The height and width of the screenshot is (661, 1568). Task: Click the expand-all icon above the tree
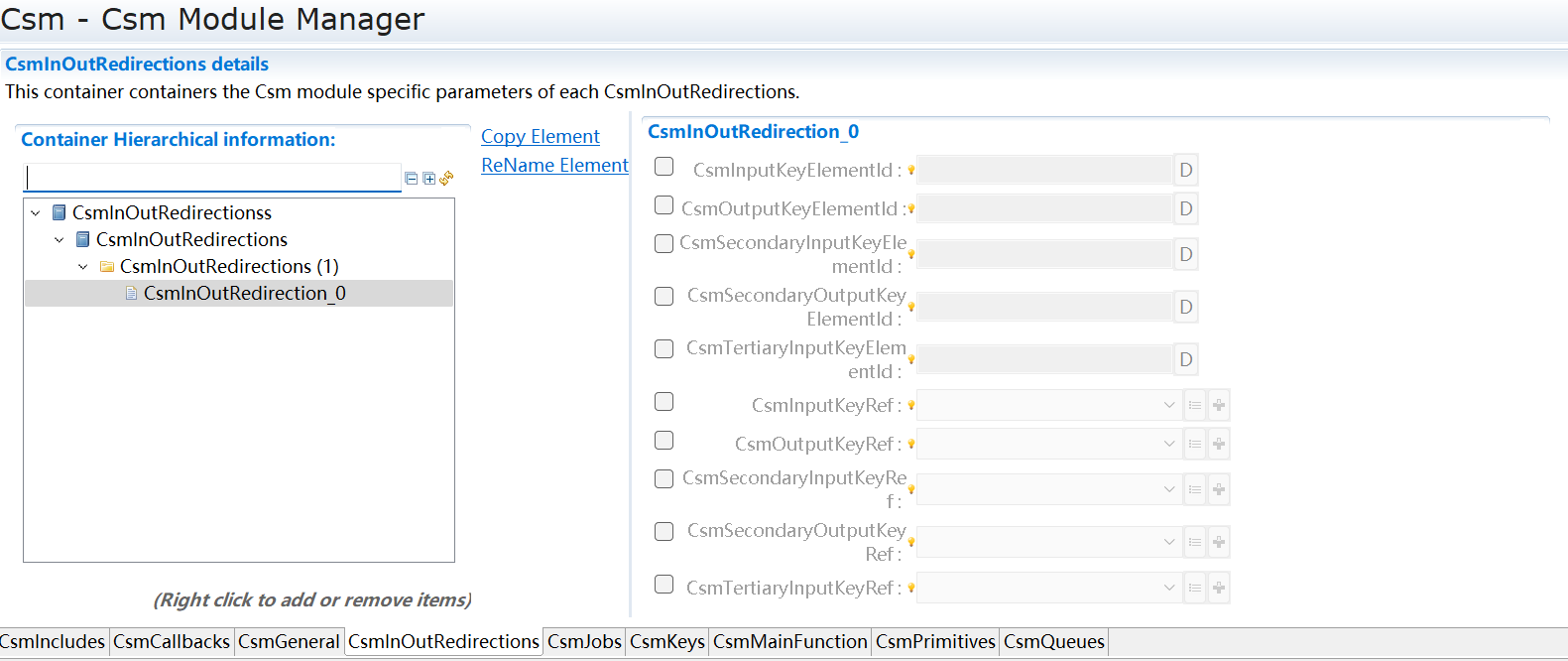[428, 179]
